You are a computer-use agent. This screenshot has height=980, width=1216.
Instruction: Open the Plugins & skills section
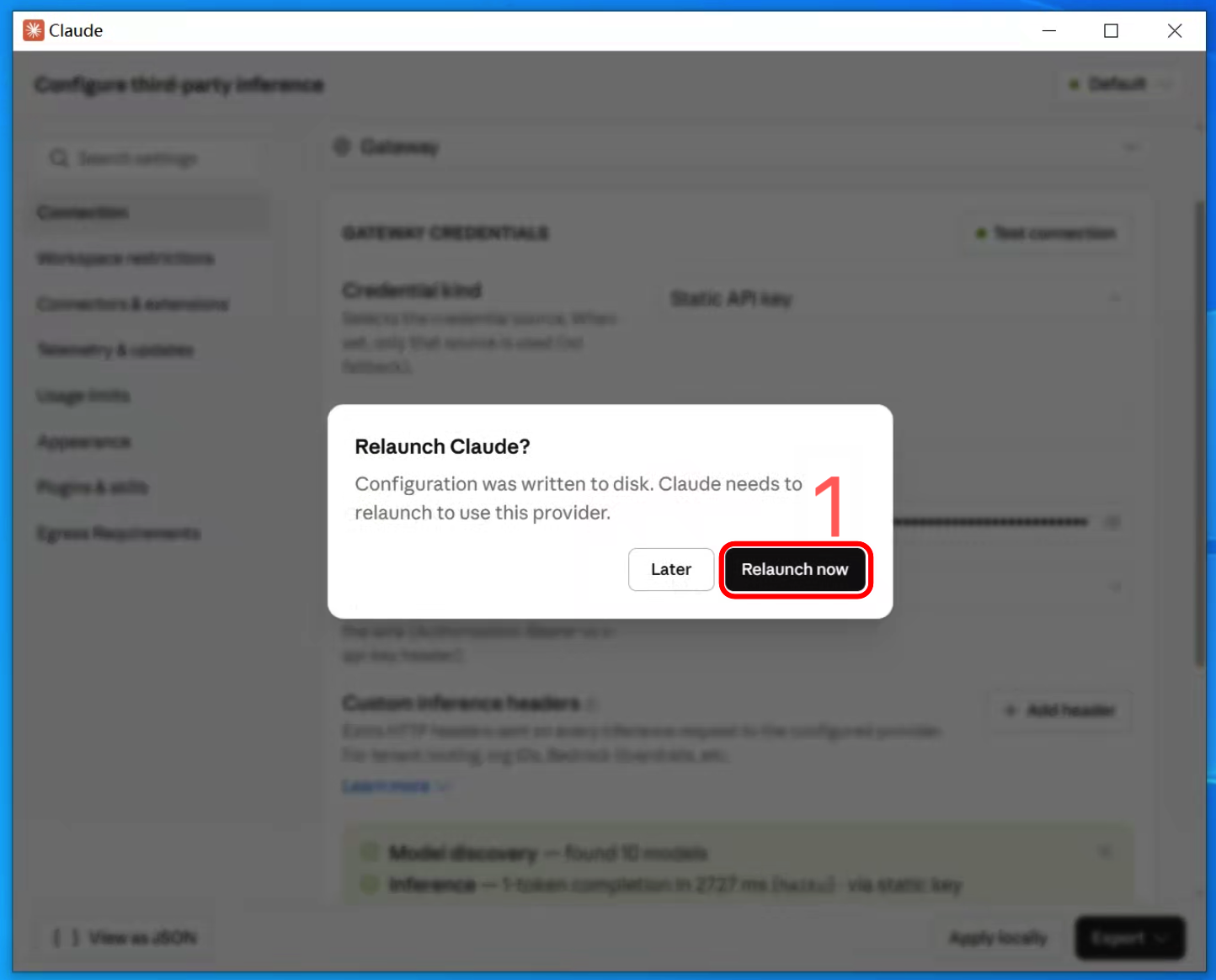(93, 487)
